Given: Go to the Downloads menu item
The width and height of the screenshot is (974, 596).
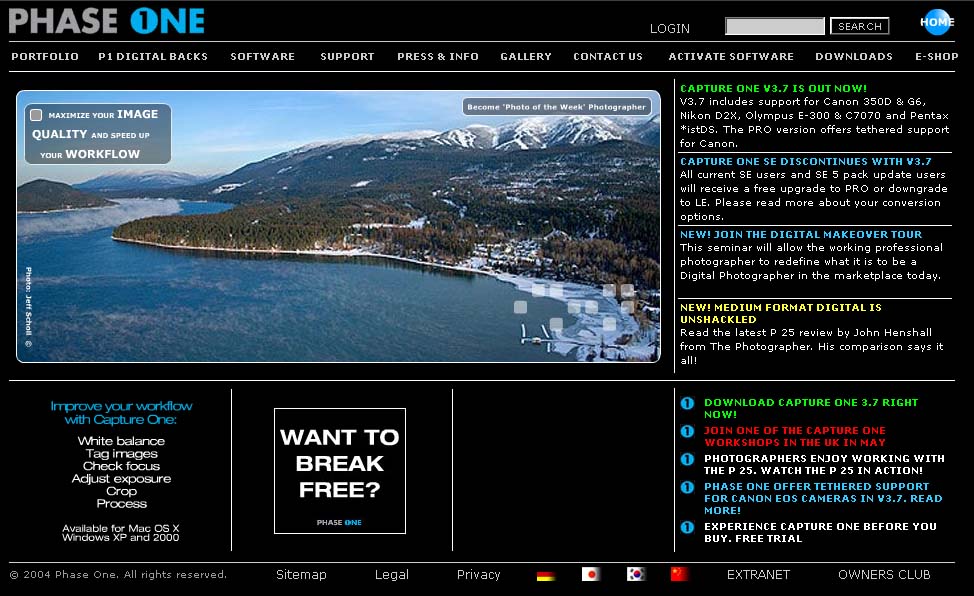Looking at the screenshot, I should [x=853, y=57].
